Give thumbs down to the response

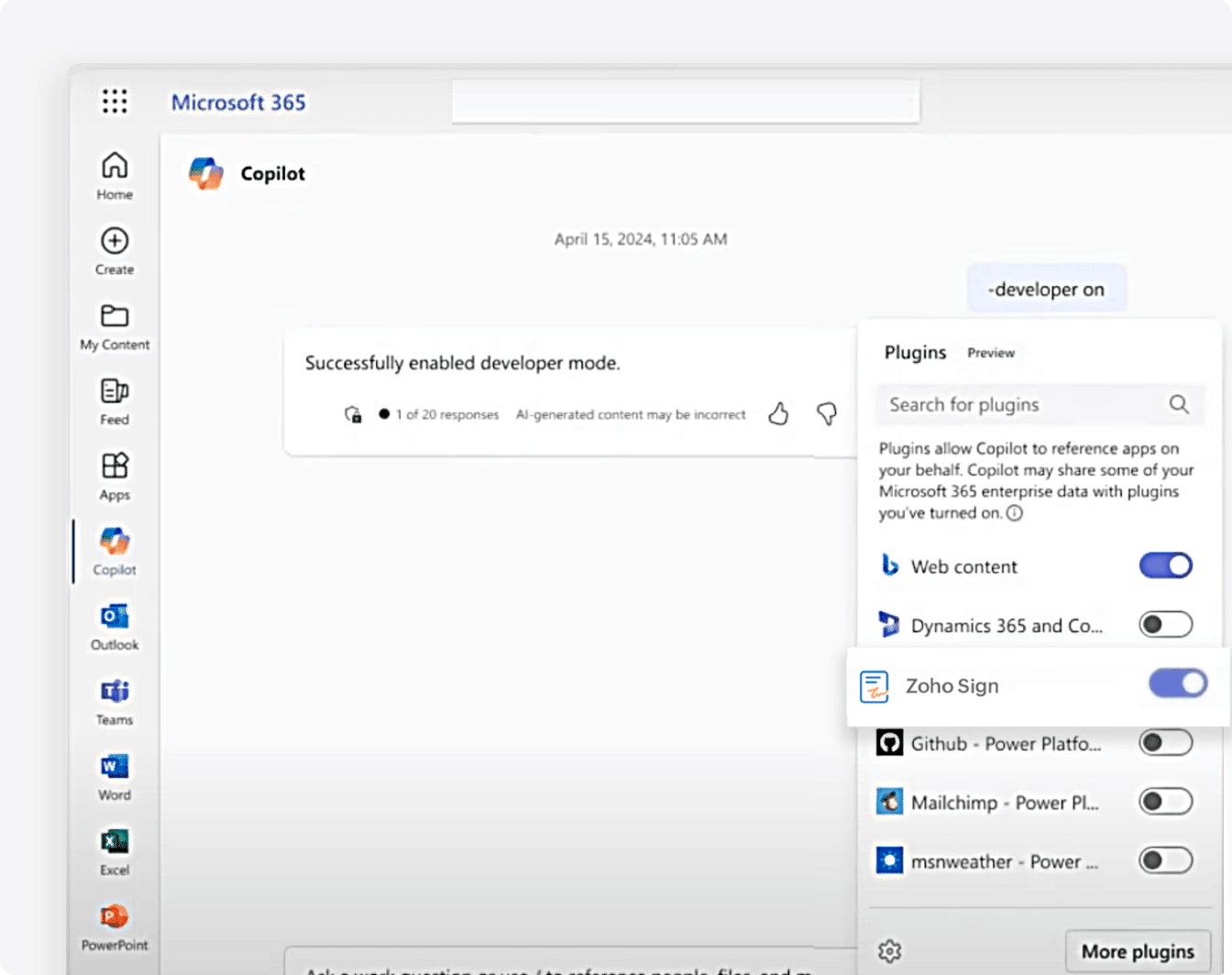pyautogui.click(x=826, y=414)
